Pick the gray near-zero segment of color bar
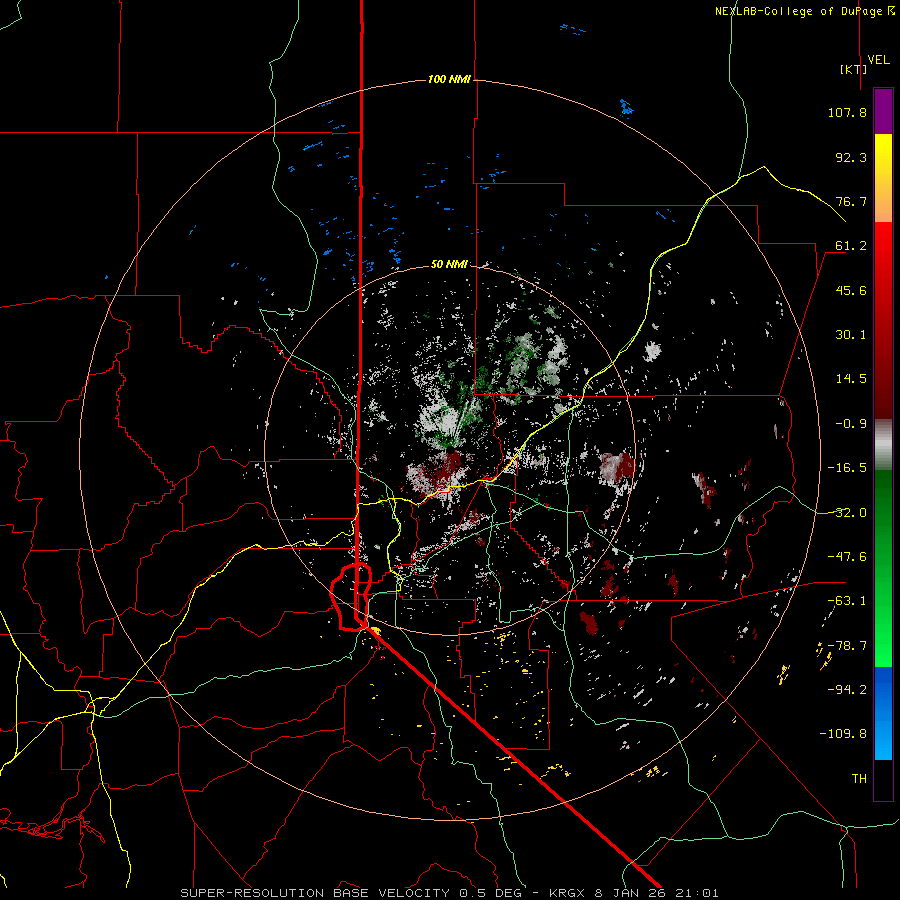Screen dimensions: 900x900 point(883,445)
